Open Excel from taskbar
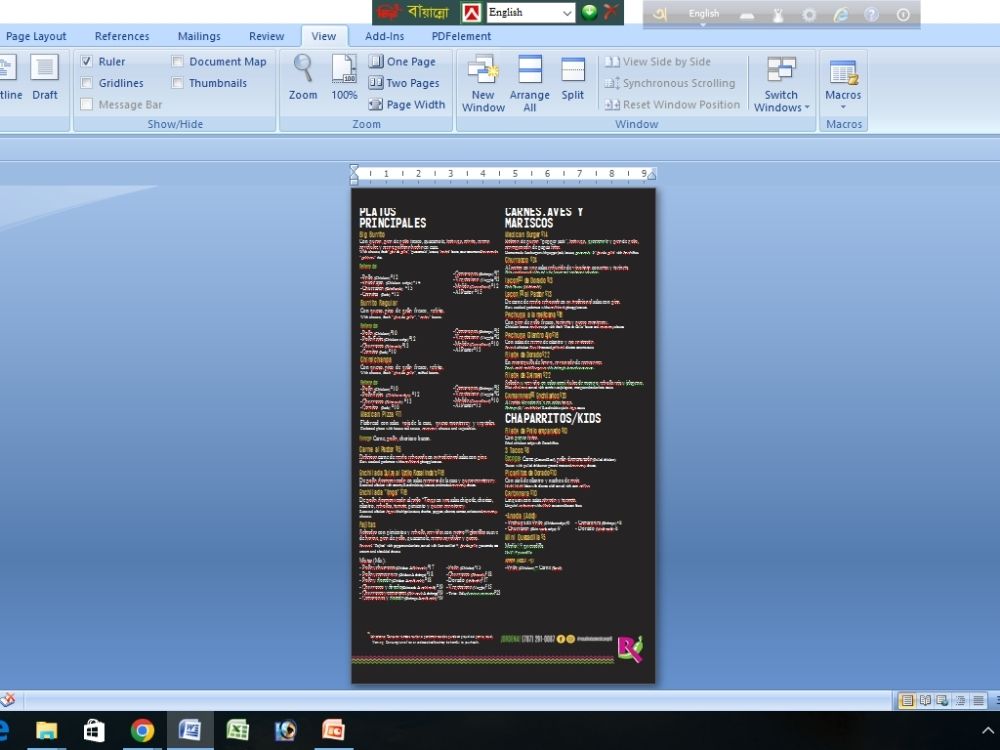 237,730
